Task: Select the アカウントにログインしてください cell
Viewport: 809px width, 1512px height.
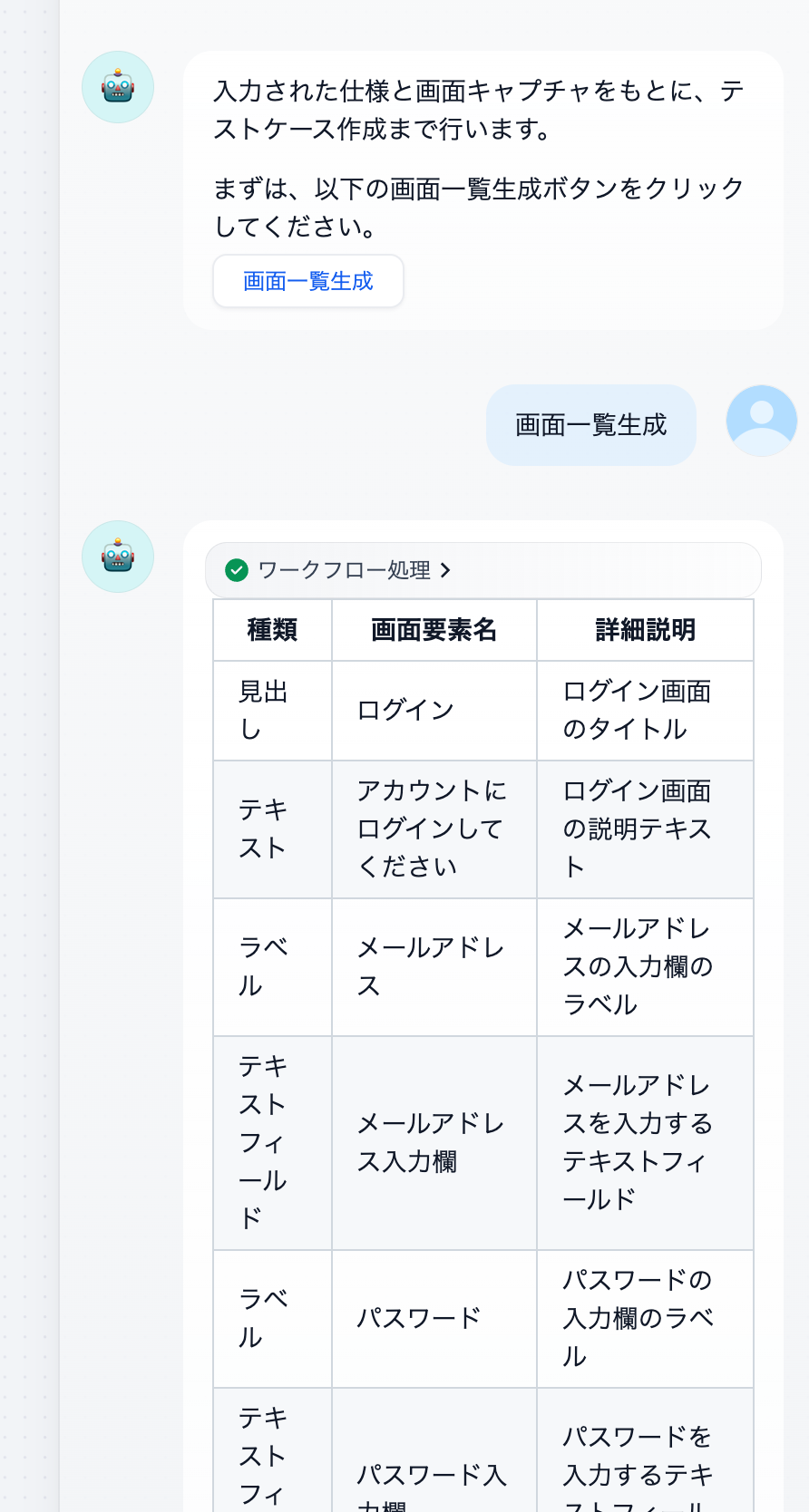Action: 432,829
